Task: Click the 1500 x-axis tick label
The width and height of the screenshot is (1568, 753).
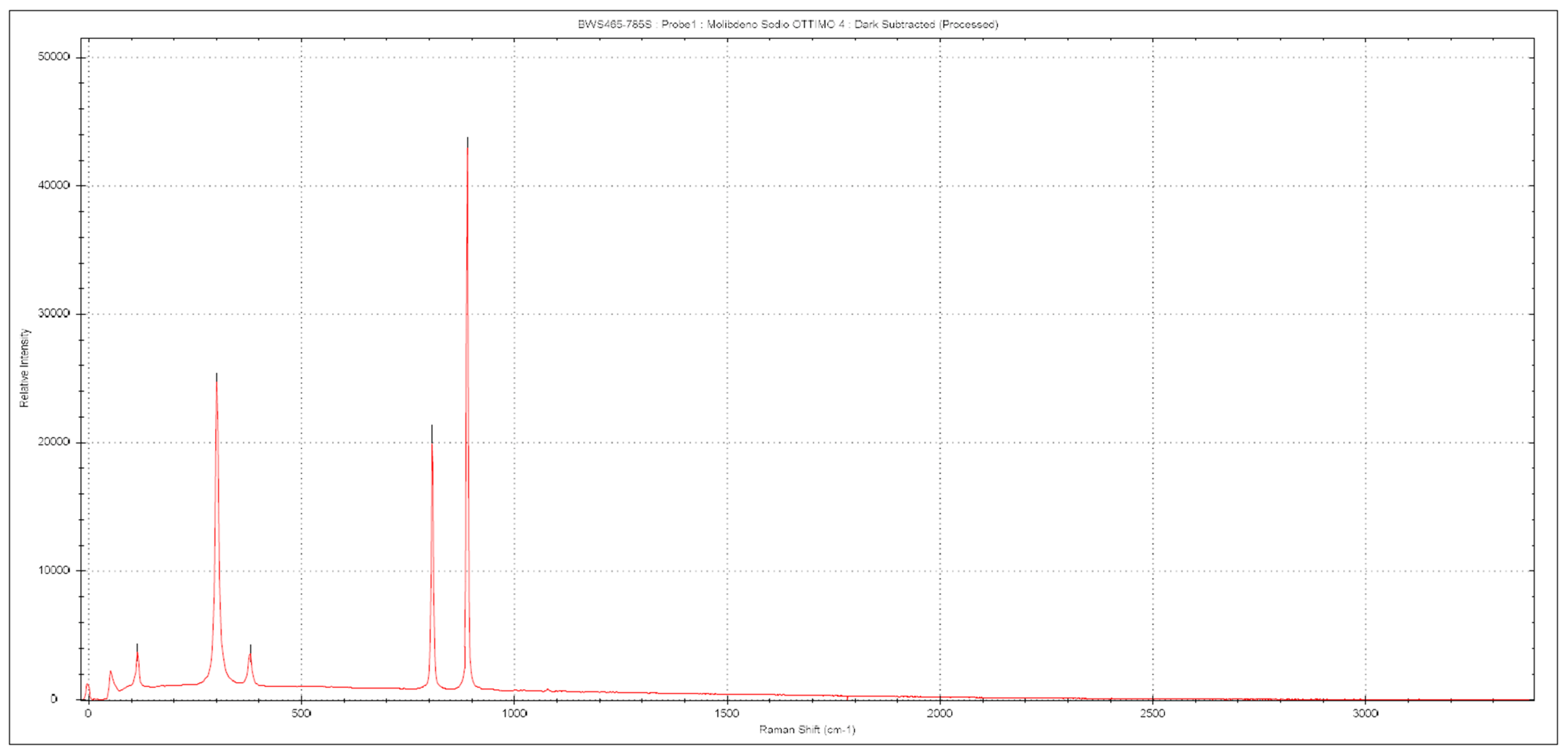Action: click(727, 713)
